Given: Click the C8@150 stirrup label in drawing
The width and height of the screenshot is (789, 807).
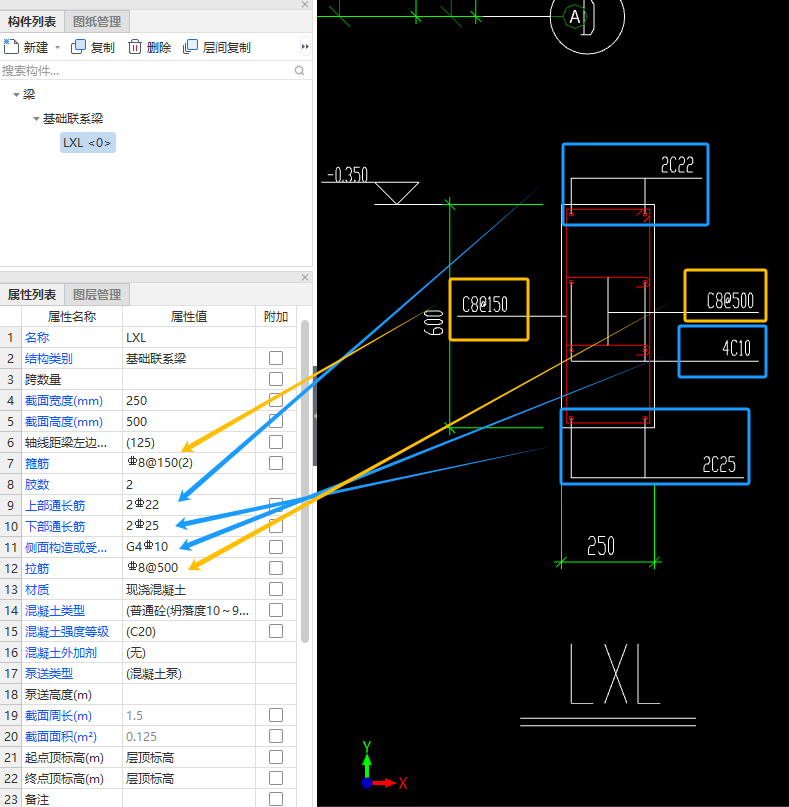Looking at the screenshot, I should [485, 305].
